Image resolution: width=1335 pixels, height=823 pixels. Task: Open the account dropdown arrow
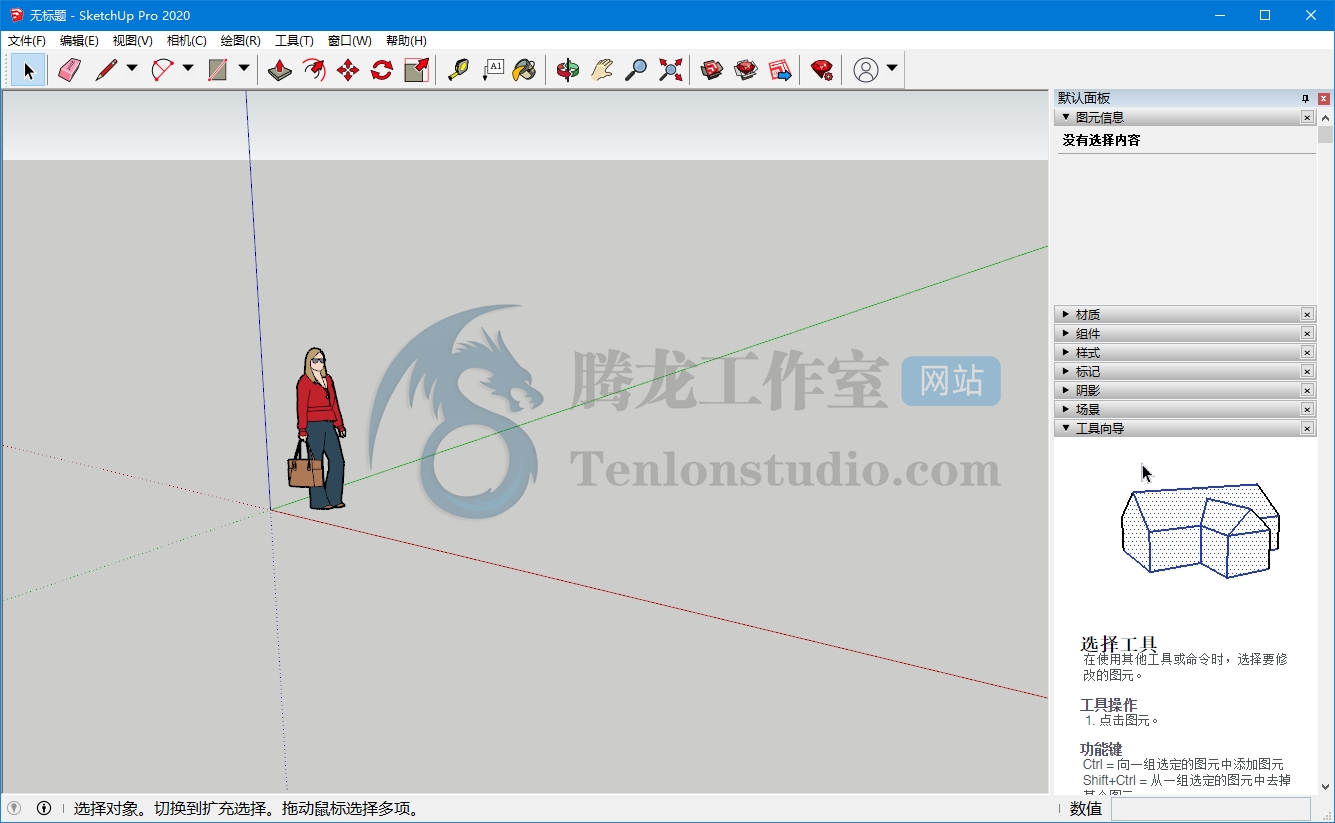[x=892, y=69]
